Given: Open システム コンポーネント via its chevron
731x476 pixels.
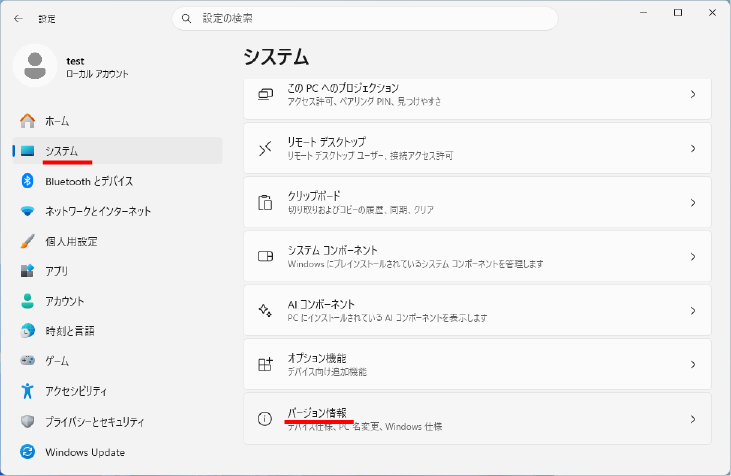Looking at the screenshot, I should [693, 257].
